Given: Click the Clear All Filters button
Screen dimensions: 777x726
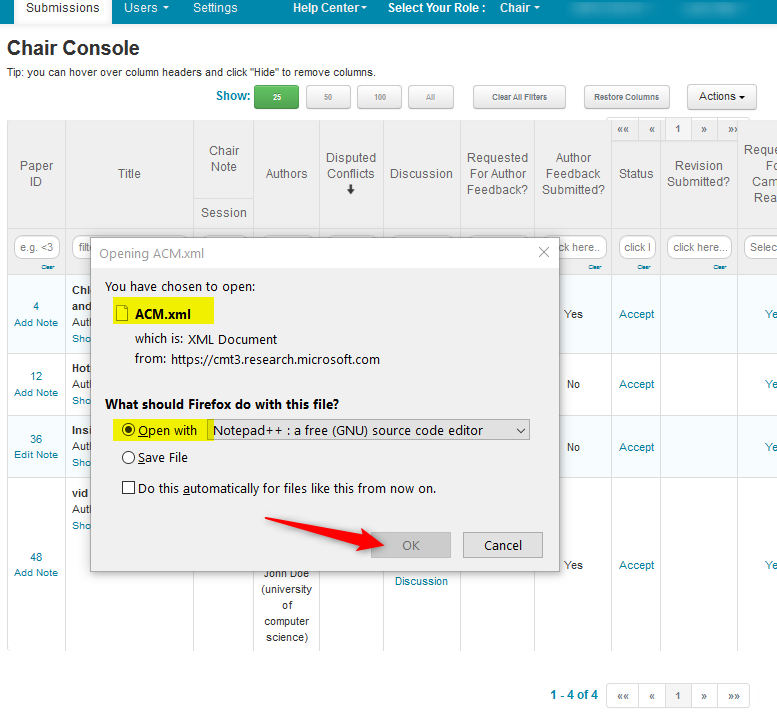Looking at the screenshot, I should (x=519, y=97).
